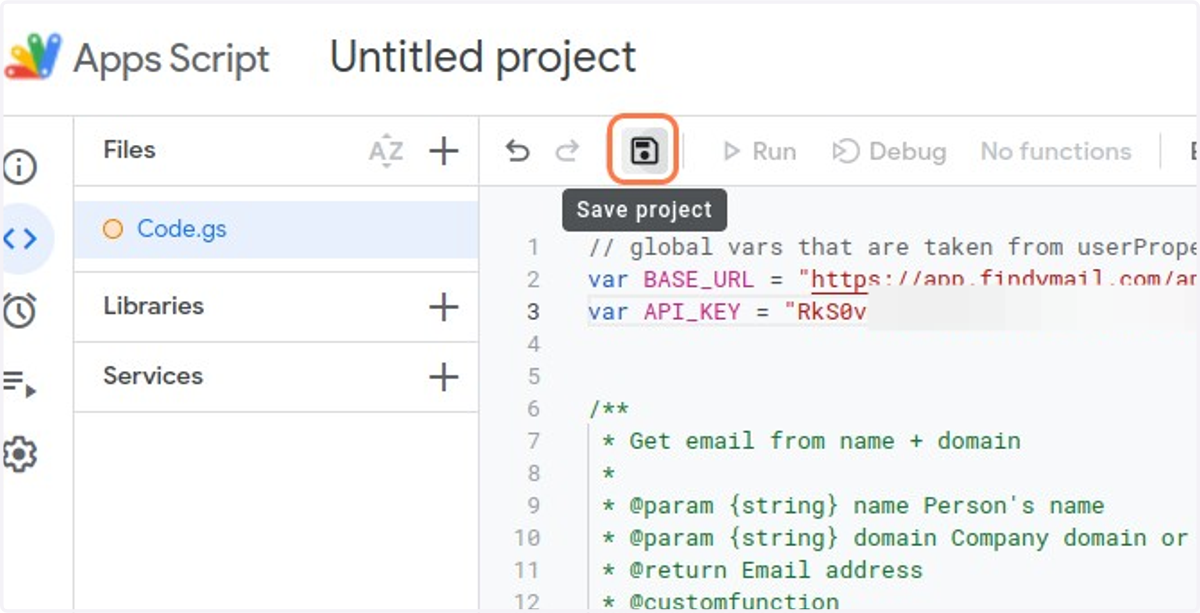Image resolution: width=1200 pixels, height=613 pixels.
Task: Click the '@return Email address' comment line
Action: click(x=762, y=570)
